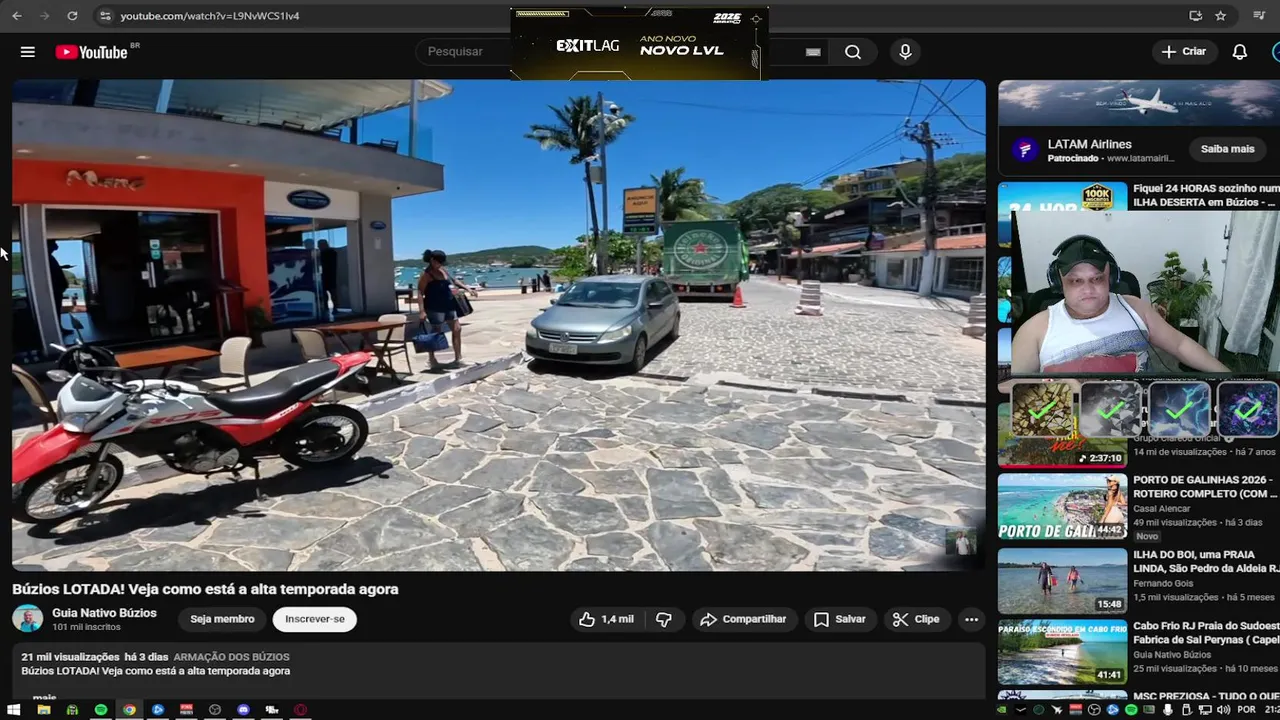
Task: Click the Fernando Gois channel name
Action: point(1164,583)
